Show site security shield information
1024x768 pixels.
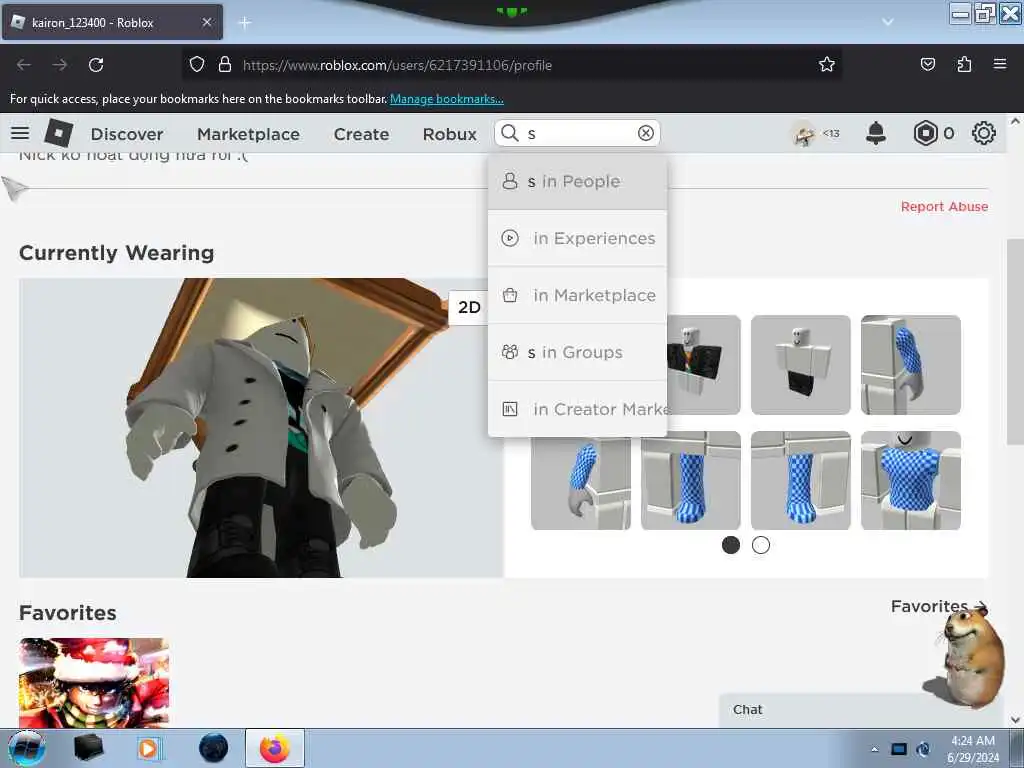click(x=197, y=65)
